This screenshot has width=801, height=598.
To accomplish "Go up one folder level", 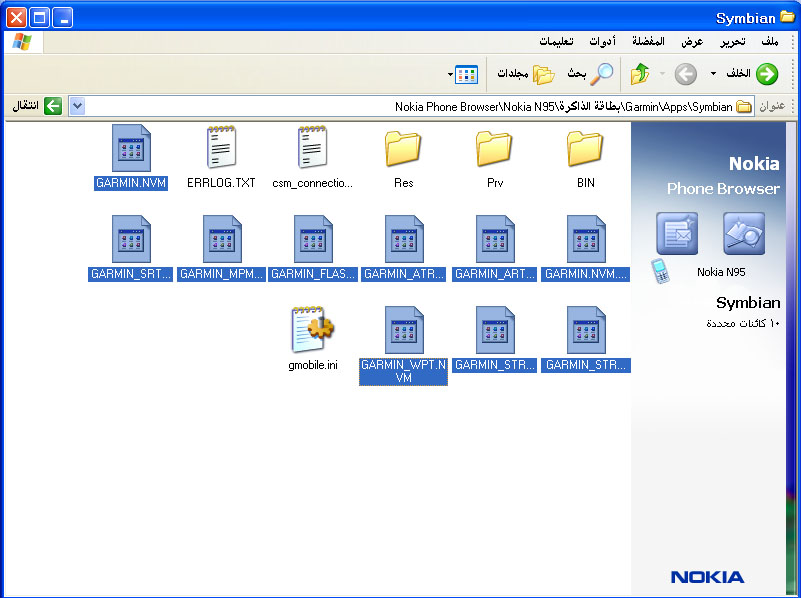I will click(x=640, y=74).
